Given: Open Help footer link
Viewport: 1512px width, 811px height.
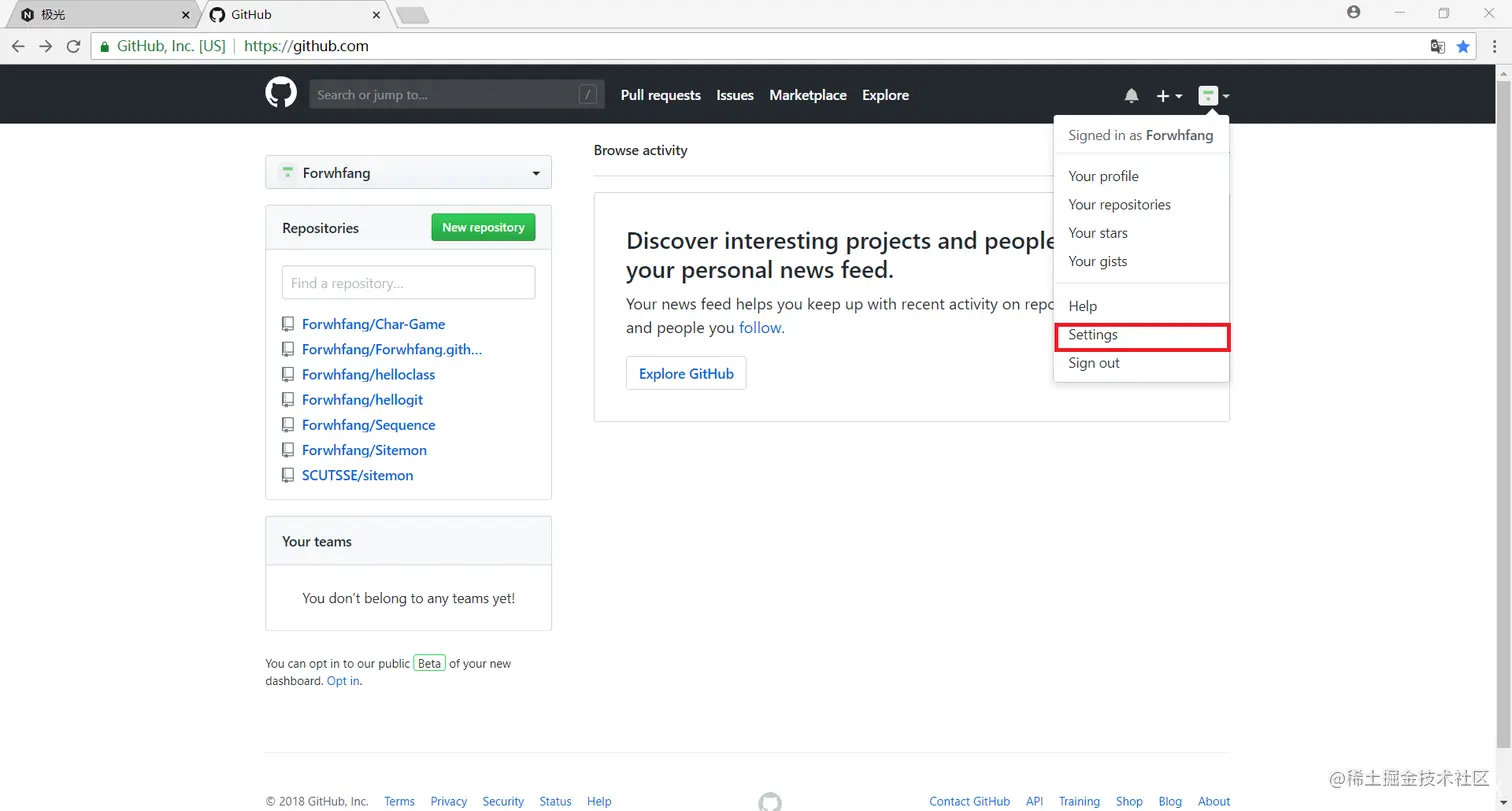Looking at the screenshot, I should pos(599,801).
